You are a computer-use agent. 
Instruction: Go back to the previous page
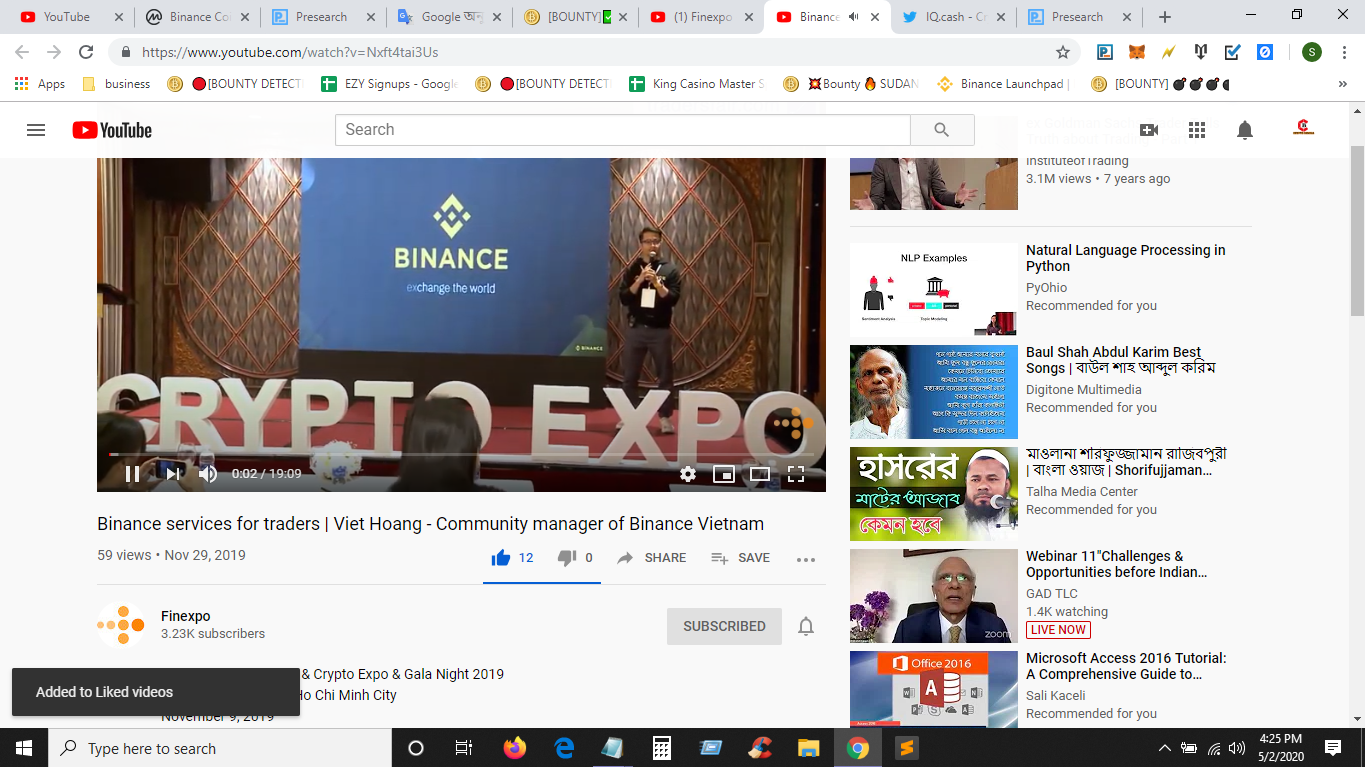(22, 52)
